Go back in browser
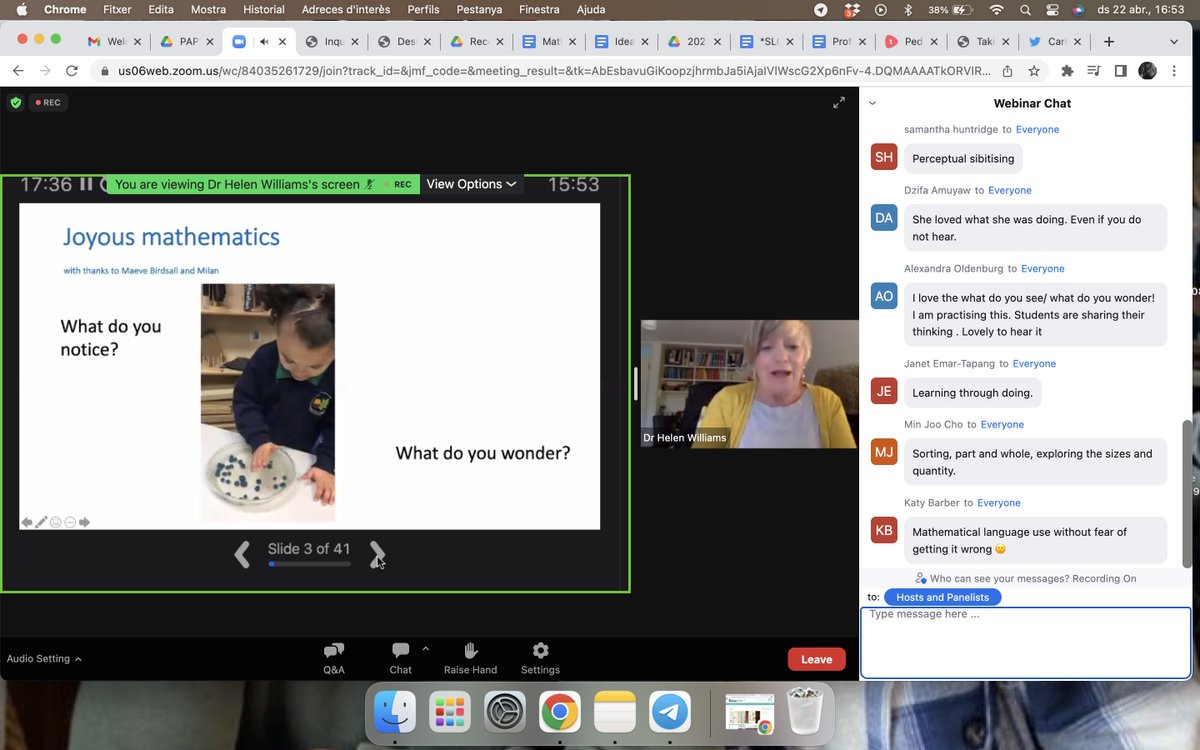 point(17,71)
